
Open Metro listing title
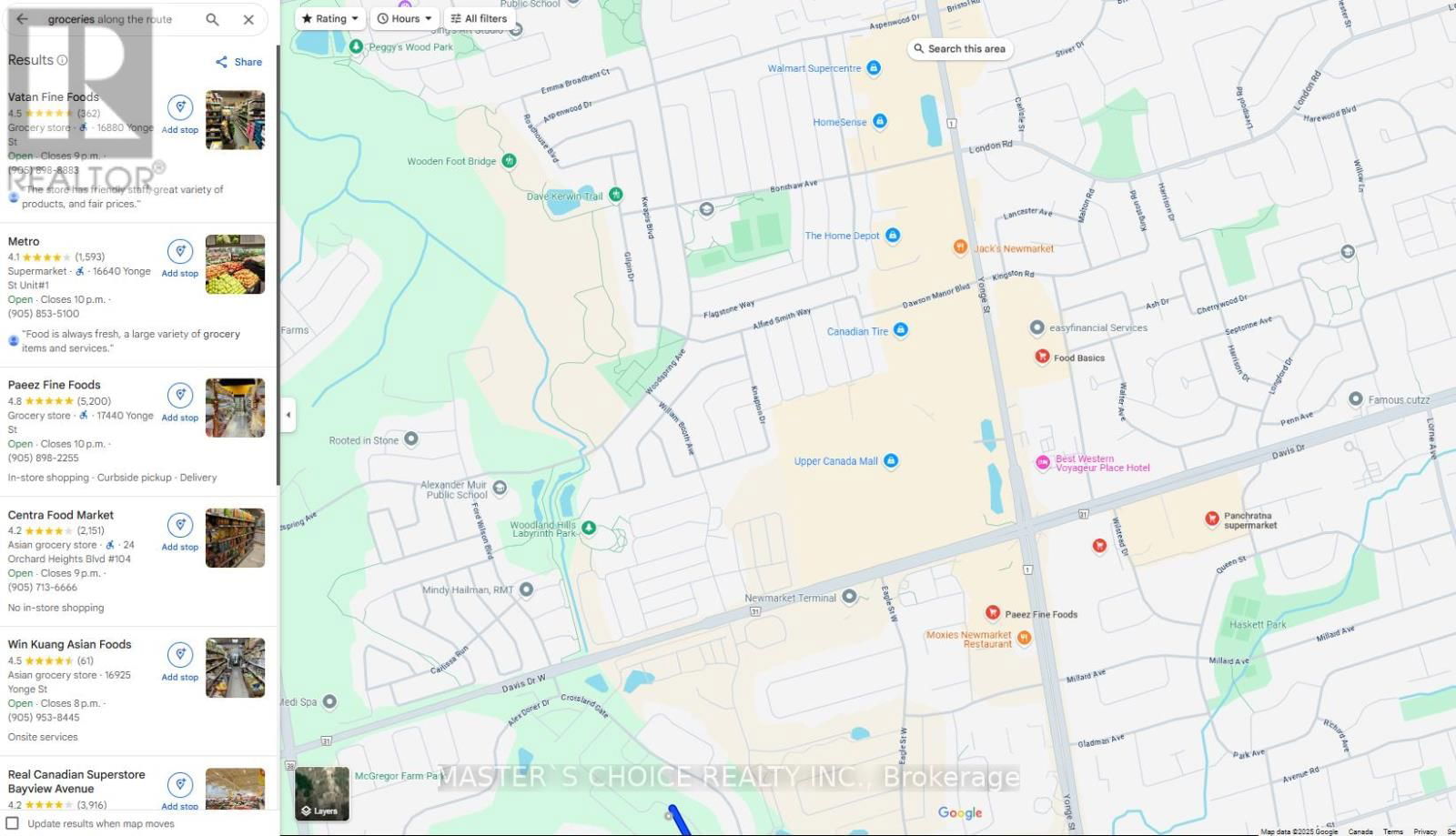pyautogui.click(x=24, y=241)
